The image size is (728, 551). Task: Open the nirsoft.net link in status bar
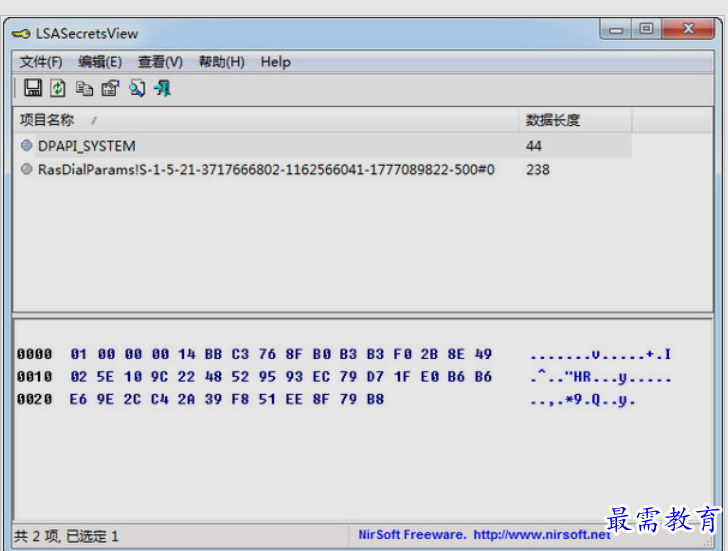(x=542, y=535)
